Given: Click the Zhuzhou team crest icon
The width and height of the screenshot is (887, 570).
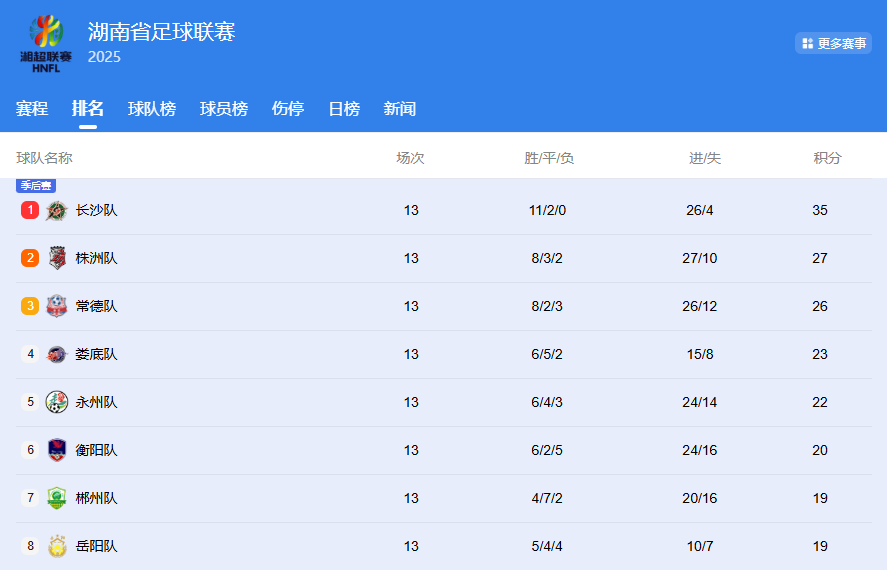Looking at the screenshot, I should [x=57, y=258].
